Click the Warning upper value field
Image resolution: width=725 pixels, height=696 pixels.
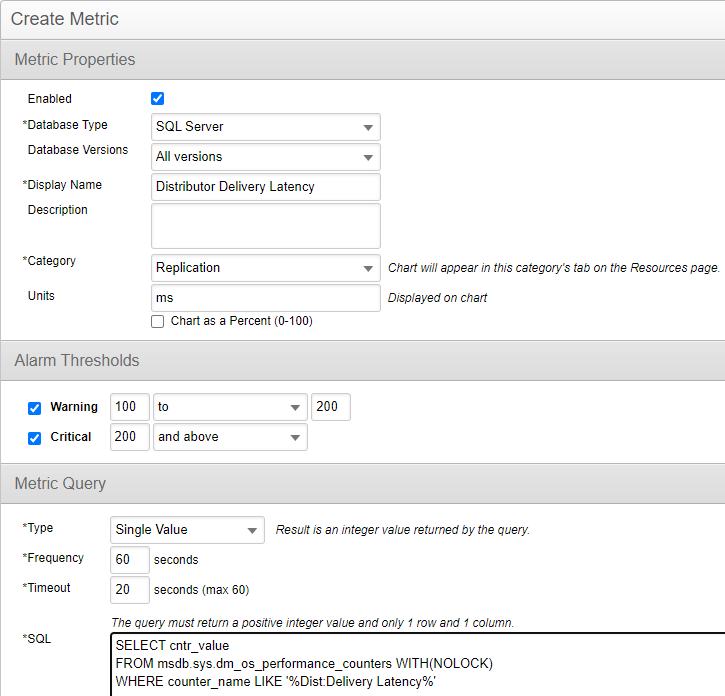coord(330,408)
